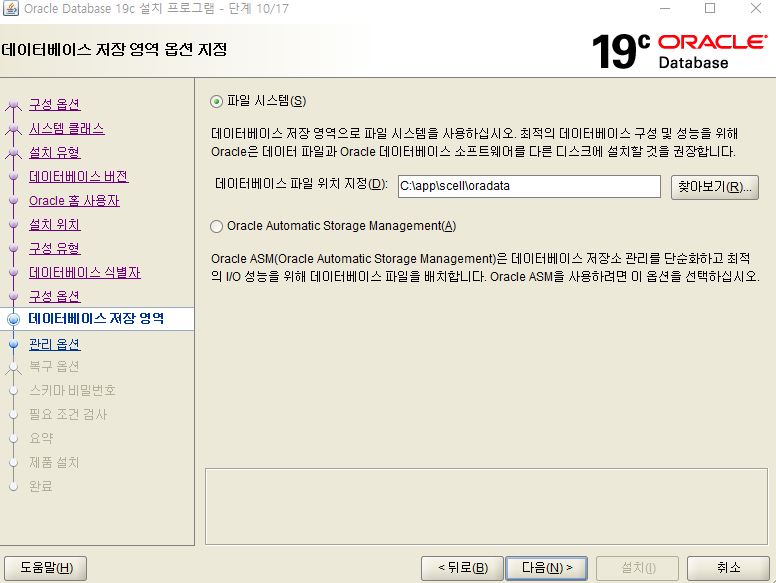This screenshot has height=583, width=776.
Task: Click the 데이터베이스 파일 위치 지정(D) label
Action: [301, 184]
